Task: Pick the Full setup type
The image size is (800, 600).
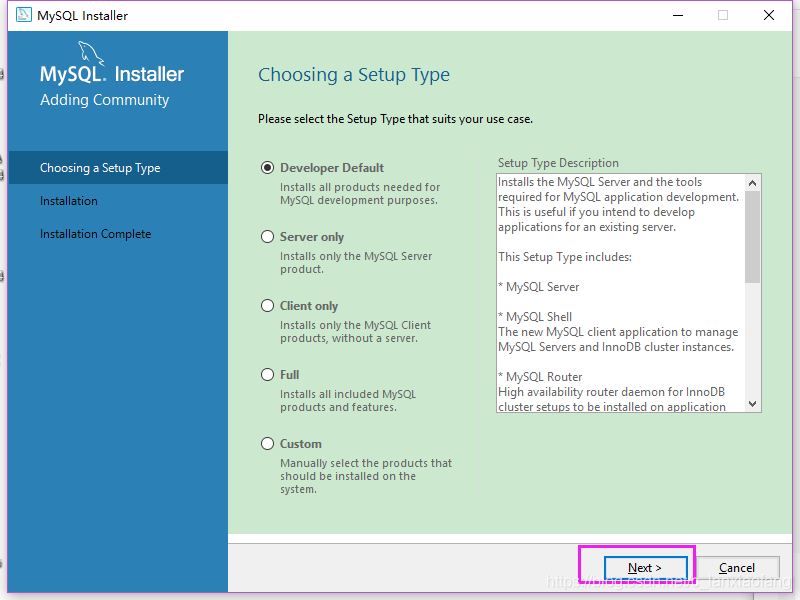Action: (267, 375)
